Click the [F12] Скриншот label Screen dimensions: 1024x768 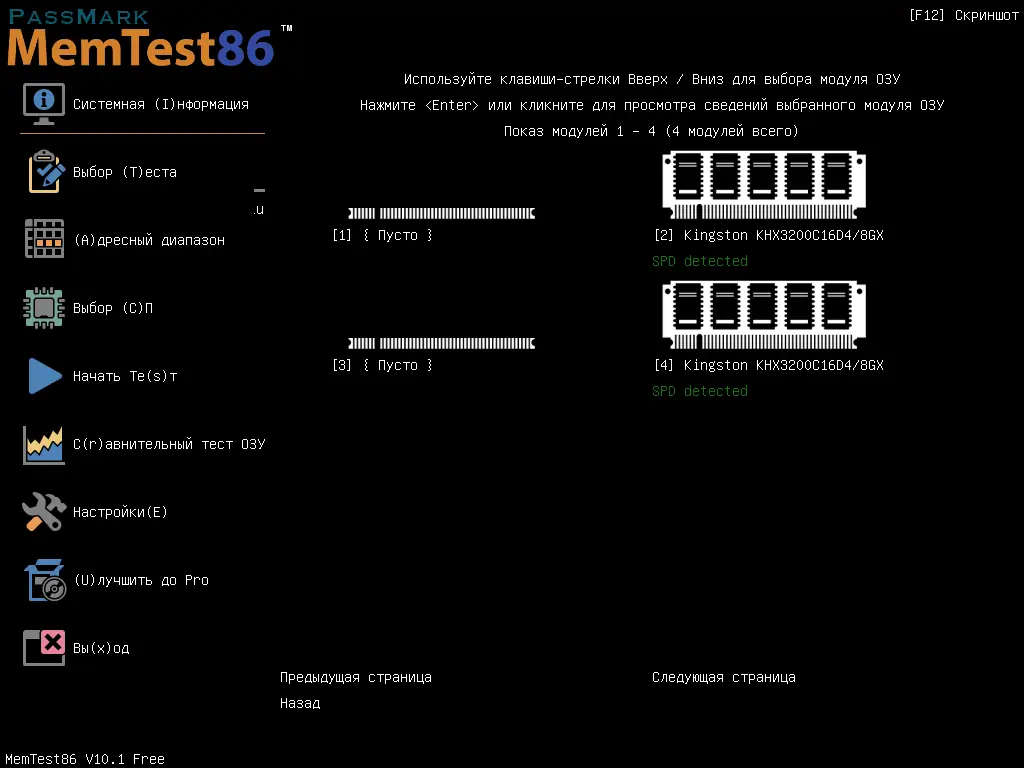click(x=963, y=15)
